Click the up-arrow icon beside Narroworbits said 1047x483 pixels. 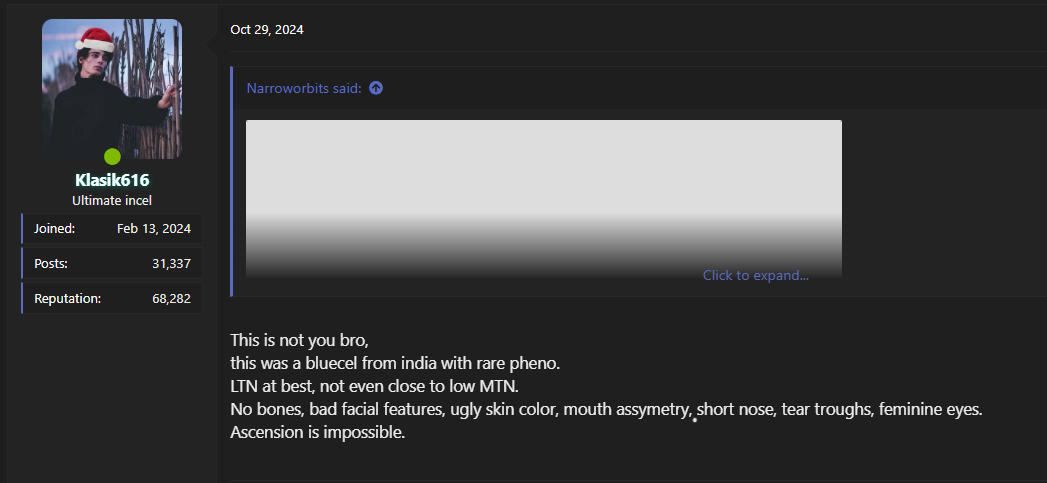click(376, 88)
